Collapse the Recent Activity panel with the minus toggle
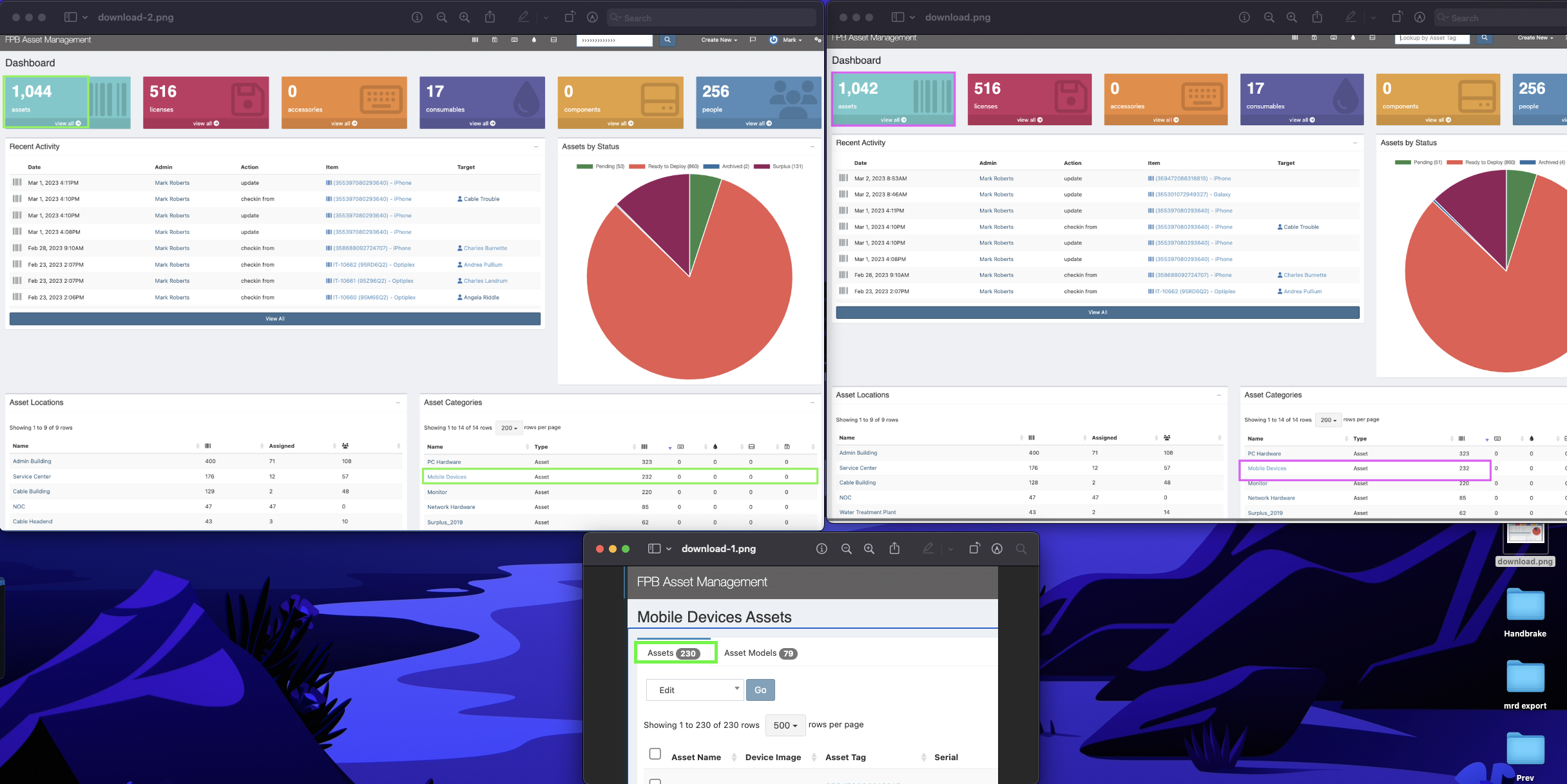1567x784 pixels. coord(535,146)
